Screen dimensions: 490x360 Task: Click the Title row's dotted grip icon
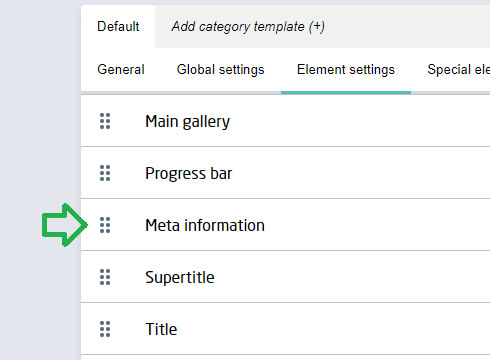click(x=105, y=329)
